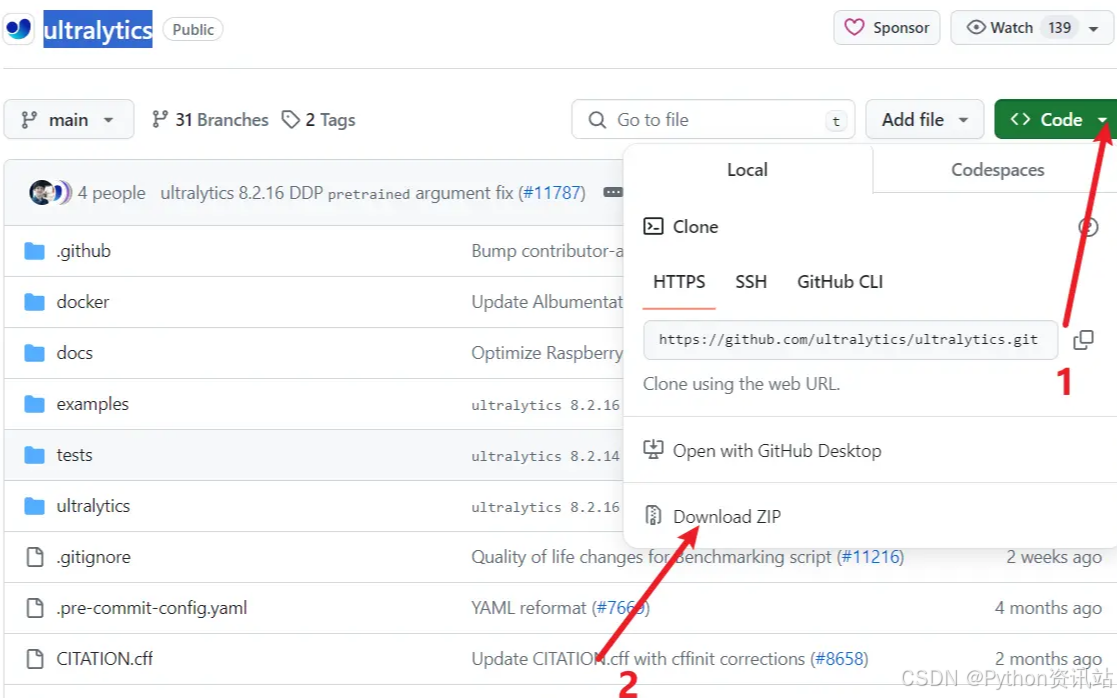The image size is (1117, 698).
Task: Click the clone URL text field
Action: tap(851, 340)
